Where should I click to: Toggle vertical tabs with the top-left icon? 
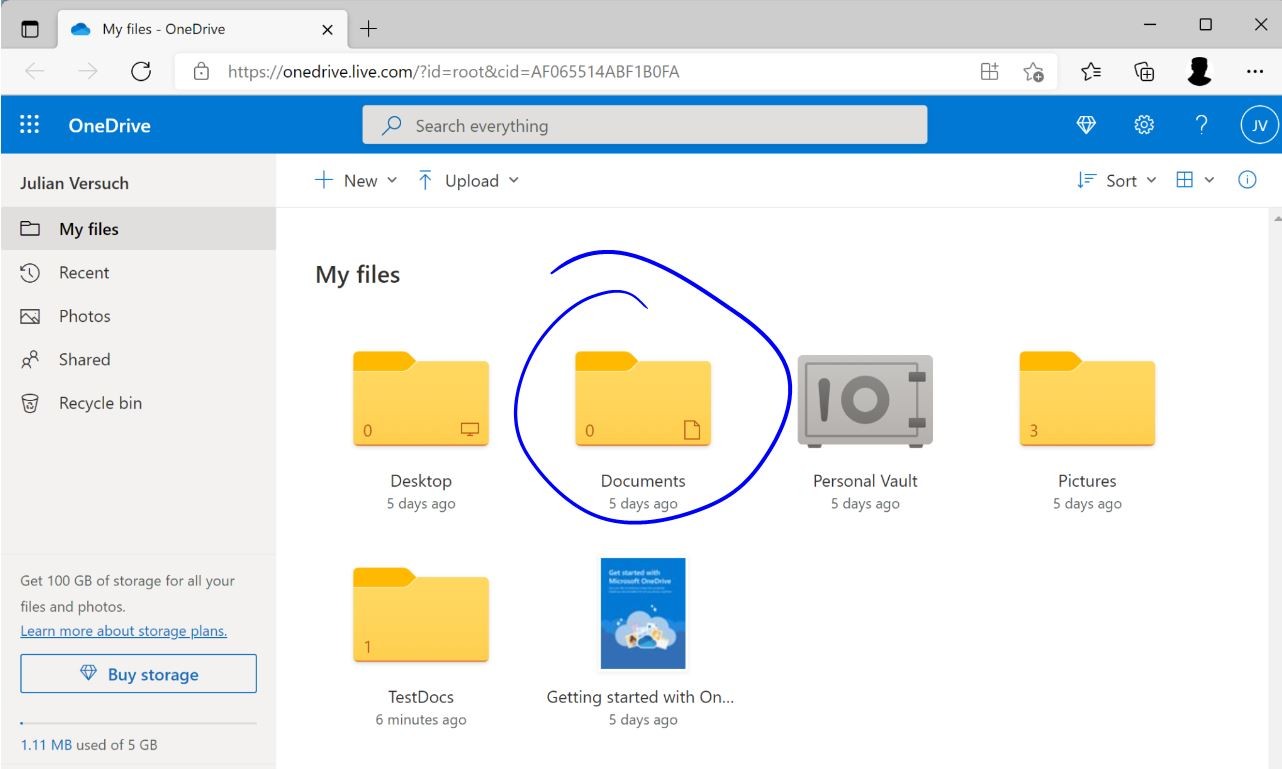click(x=30, y=29)
